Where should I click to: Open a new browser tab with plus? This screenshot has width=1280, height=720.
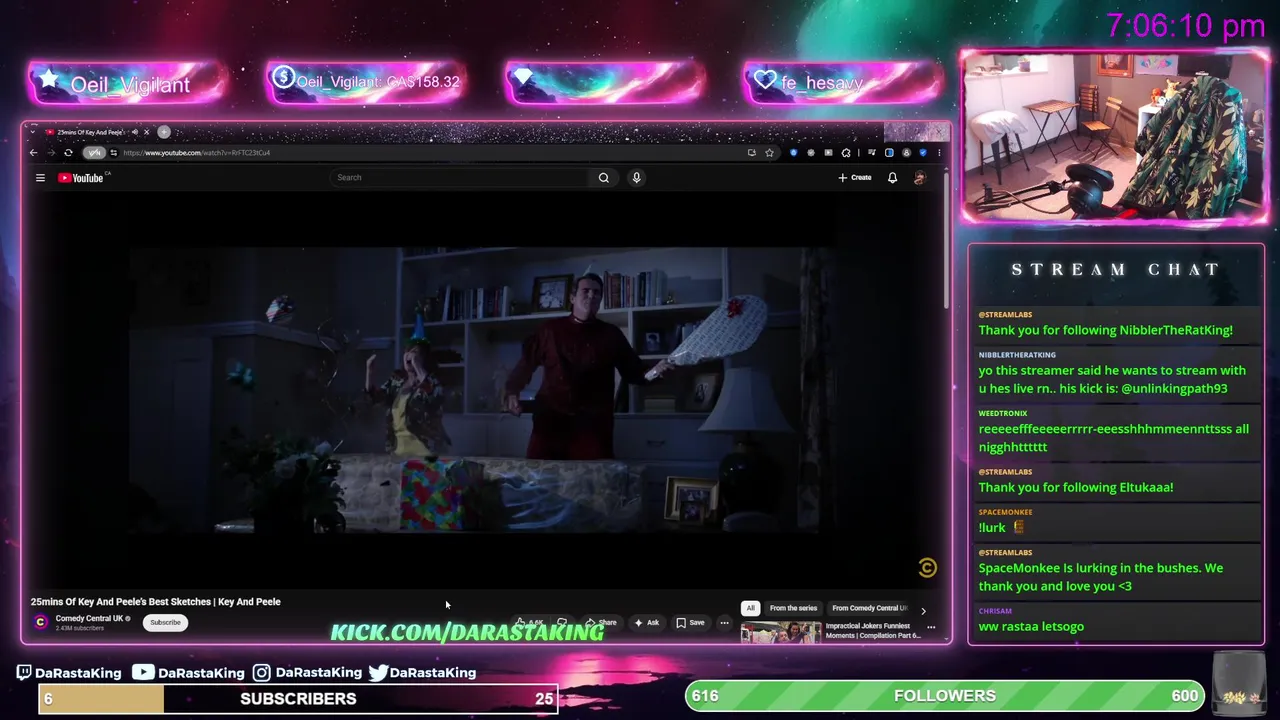coord(164,132)
